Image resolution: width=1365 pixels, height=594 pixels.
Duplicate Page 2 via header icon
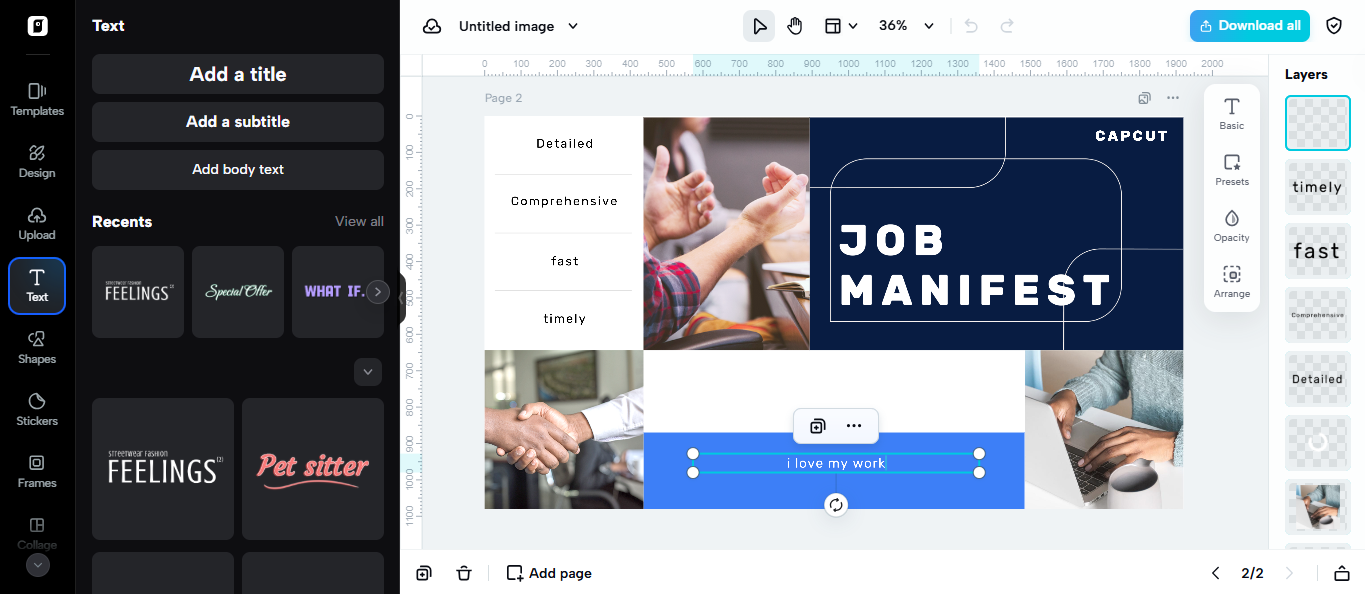pos(1144,98)
